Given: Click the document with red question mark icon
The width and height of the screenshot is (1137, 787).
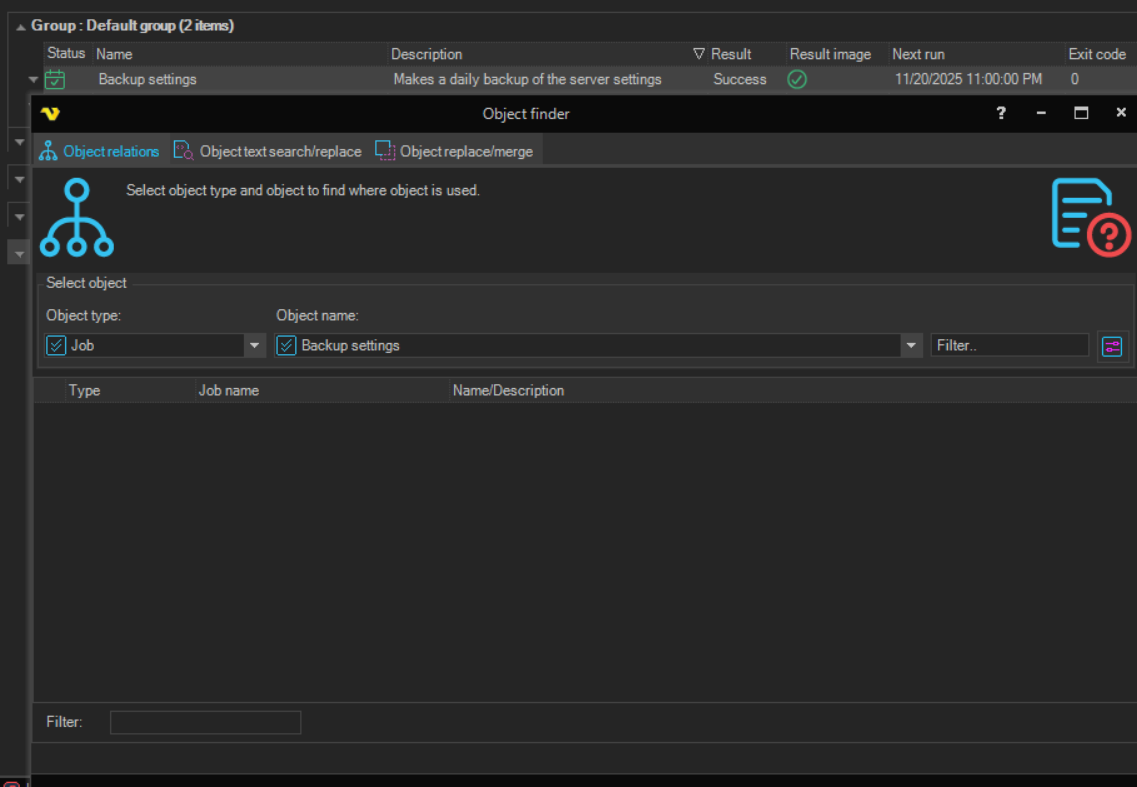Looking at the screenshot, I should point(1090,216).
